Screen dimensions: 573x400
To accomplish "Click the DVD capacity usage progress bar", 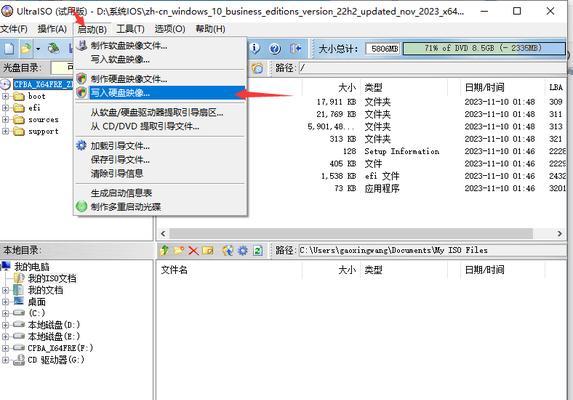I will tap(484, 48).
